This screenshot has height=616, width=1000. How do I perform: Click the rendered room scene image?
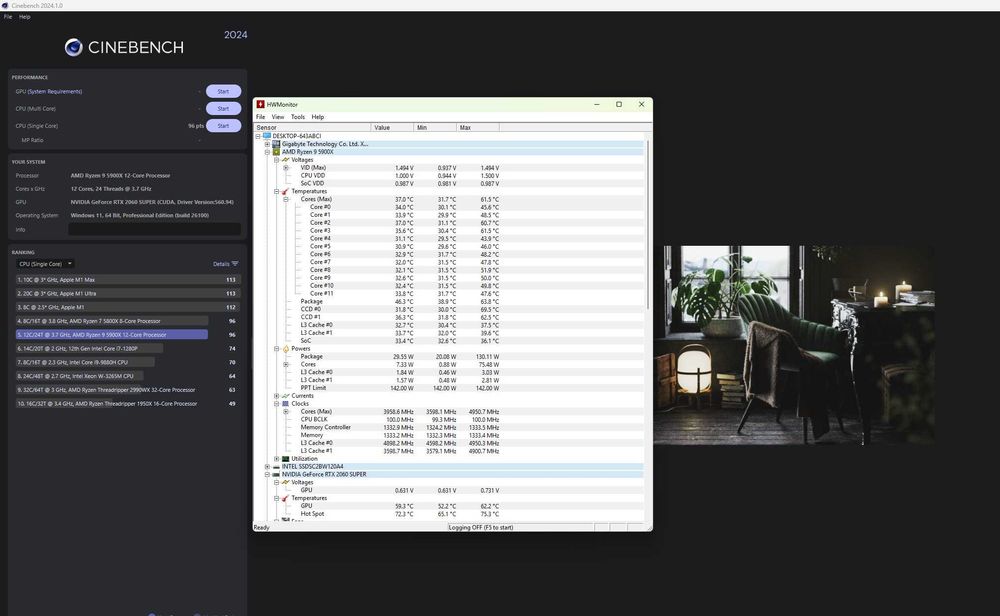tap(794, 345)
